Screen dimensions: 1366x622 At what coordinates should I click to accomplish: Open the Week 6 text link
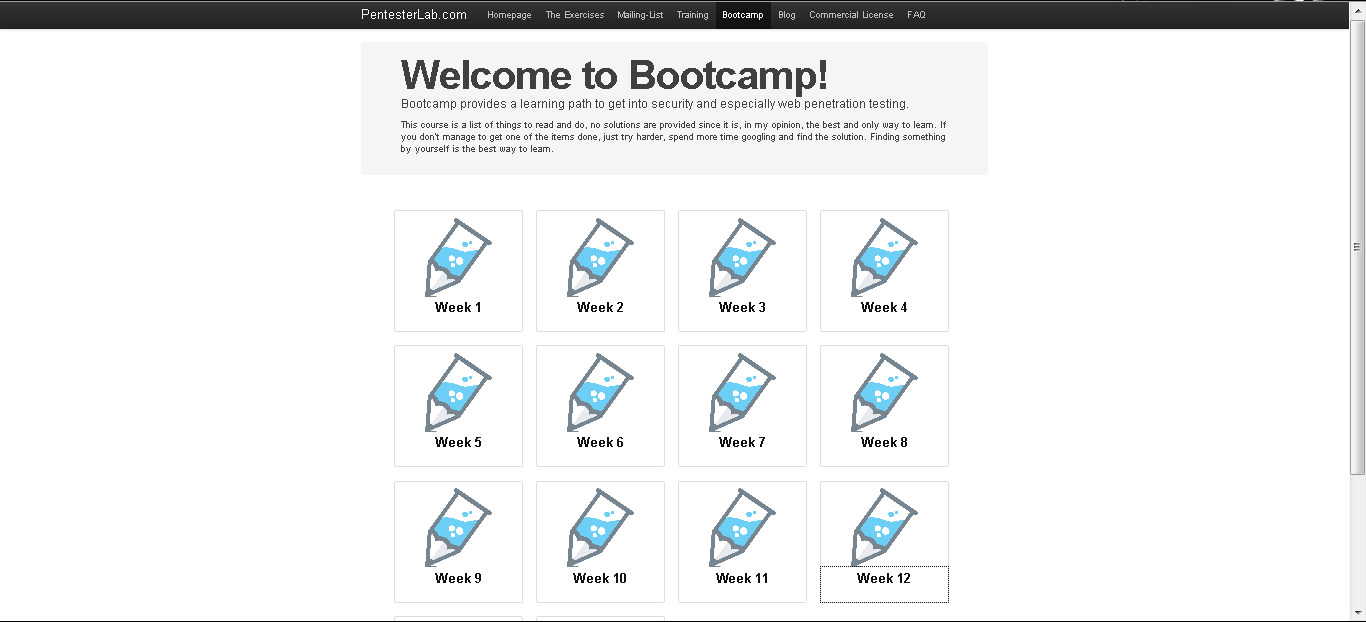[x=600, y=442]
